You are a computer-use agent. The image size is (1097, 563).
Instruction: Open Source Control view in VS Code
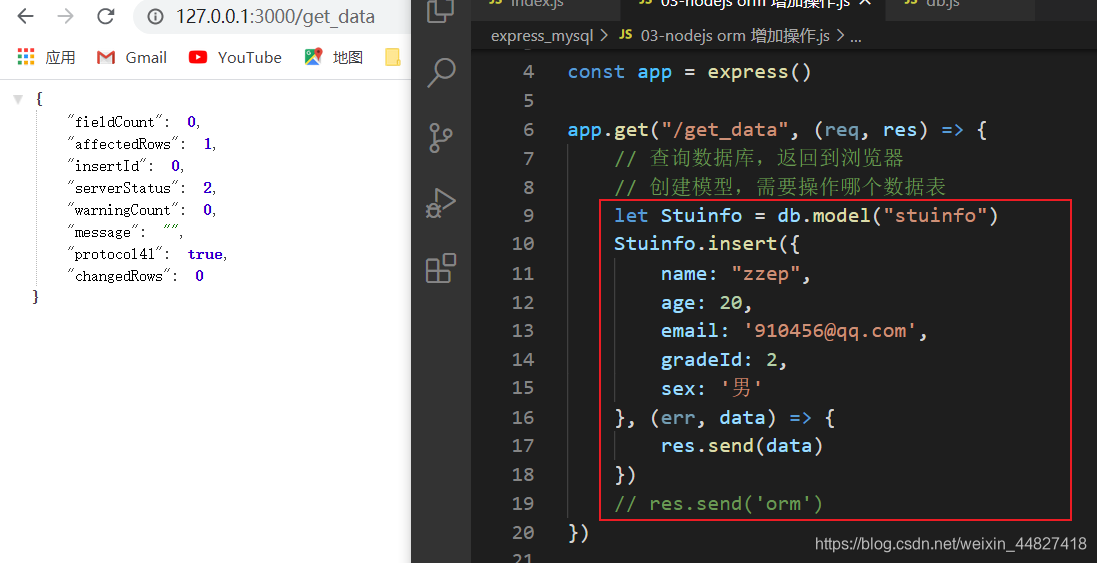(441, 138)
